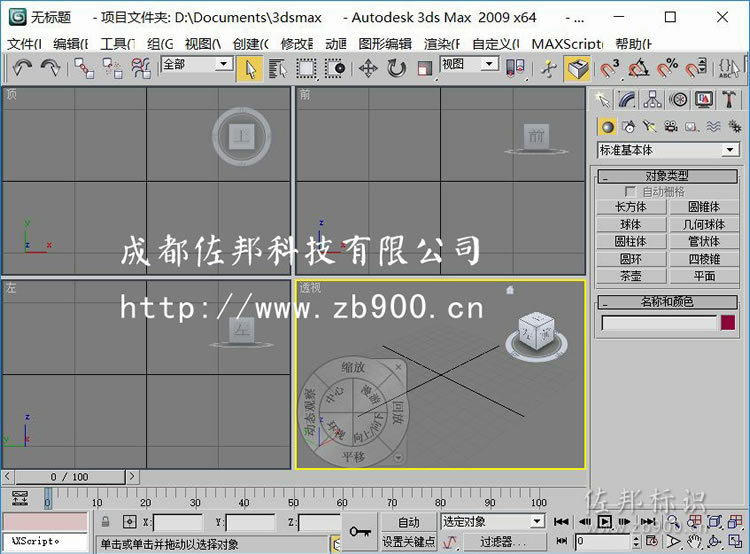Open the 全部 selection filter dropdown
Screen dimensions: 750x554
click(x=198, y=64)
